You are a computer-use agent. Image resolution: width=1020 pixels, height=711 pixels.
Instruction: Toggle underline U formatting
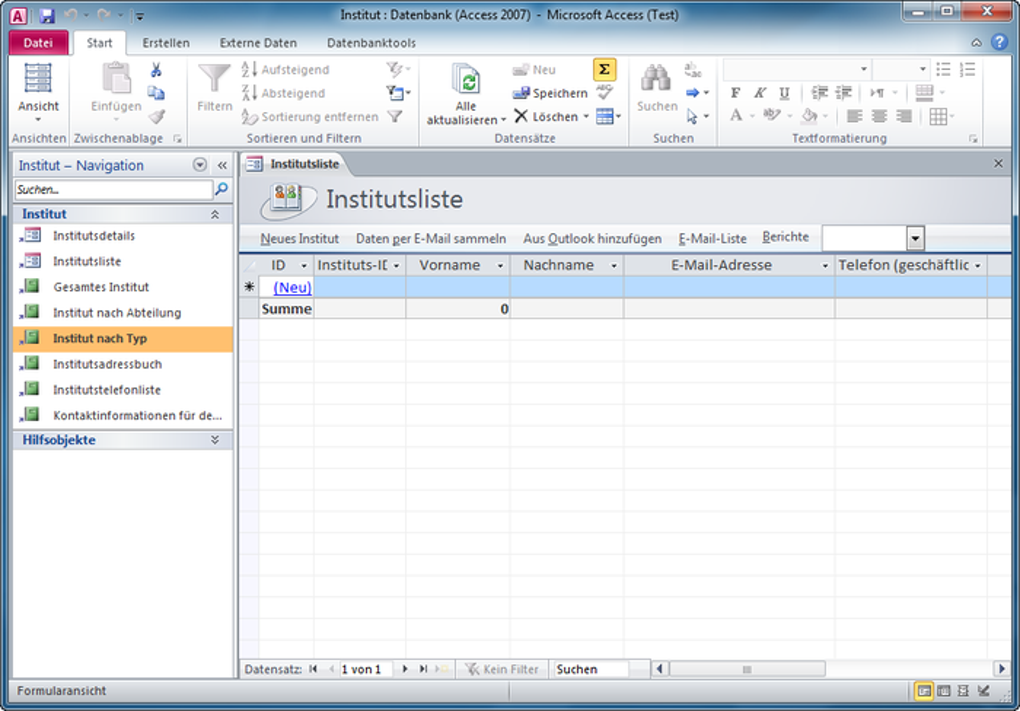(x=785, y=93)
